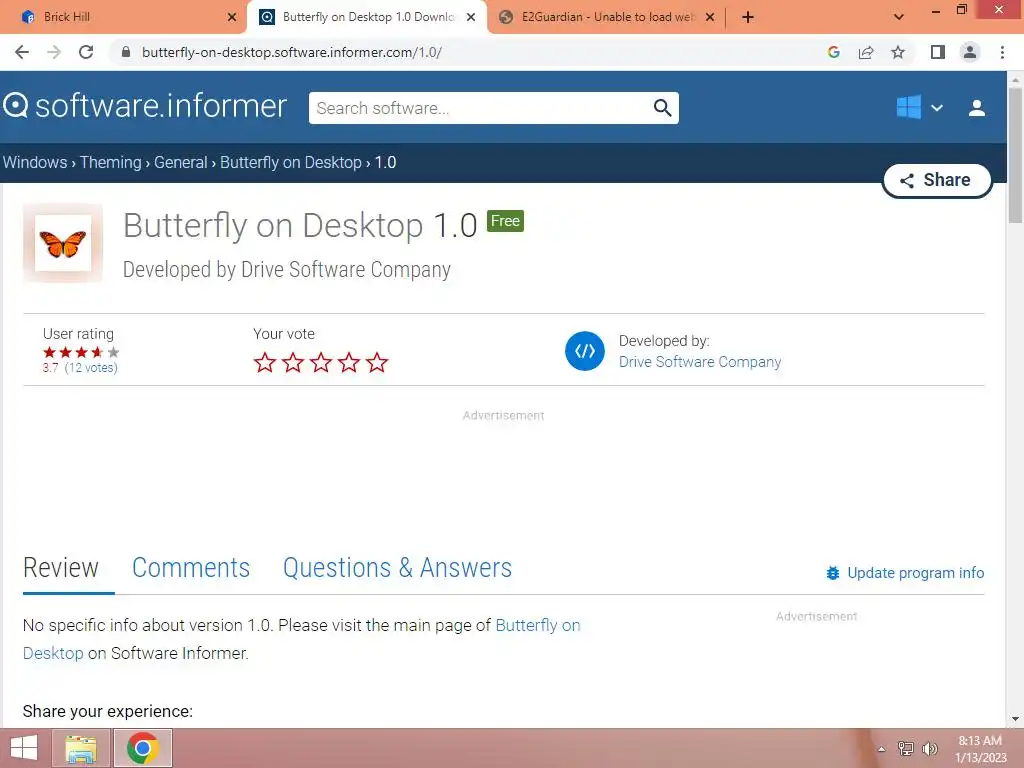
Task: Click General breadcrumb link
Action: (x=180, y=162)
